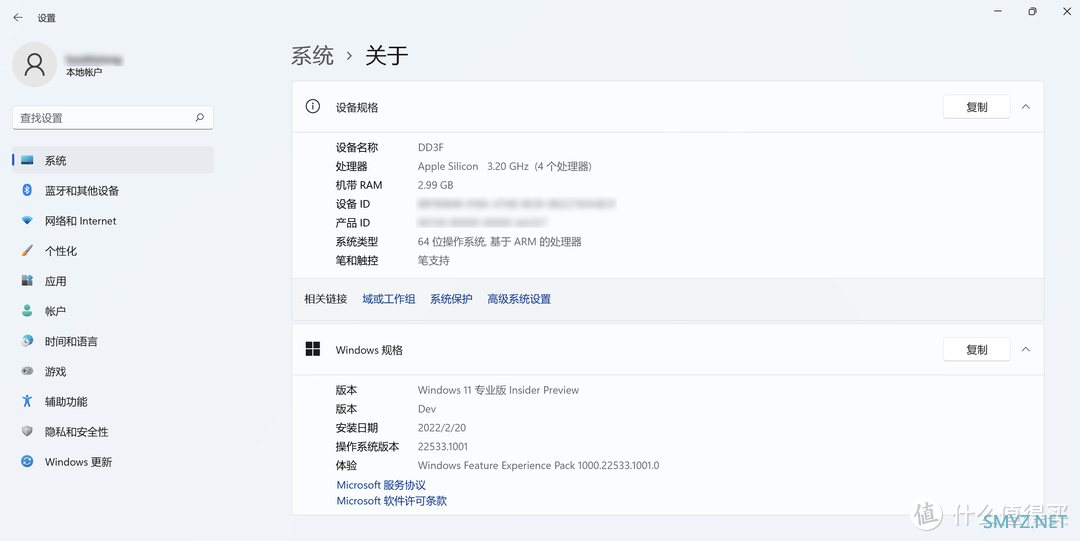
Task: Click the Accounts person icon
Action: 27,311
